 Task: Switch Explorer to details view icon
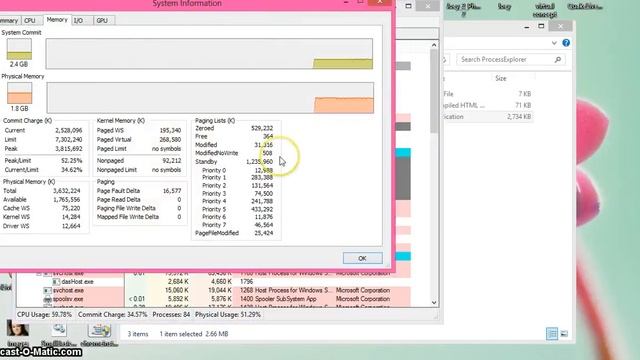552,334
